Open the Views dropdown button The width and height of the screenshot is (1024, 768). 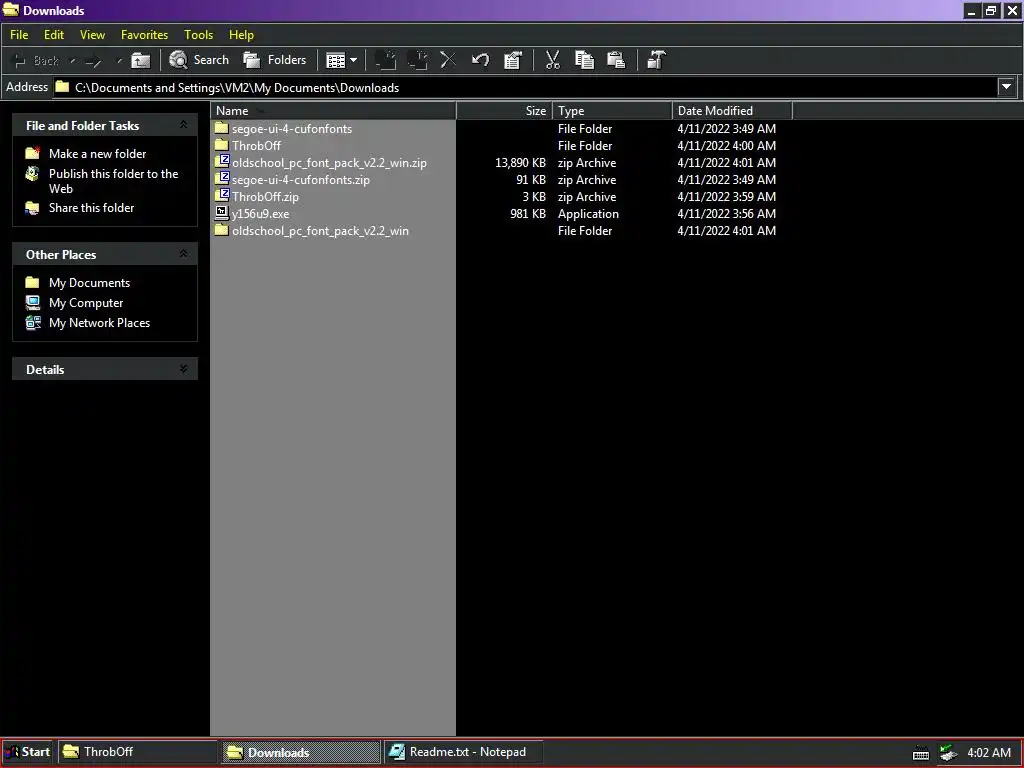[342, 61]
